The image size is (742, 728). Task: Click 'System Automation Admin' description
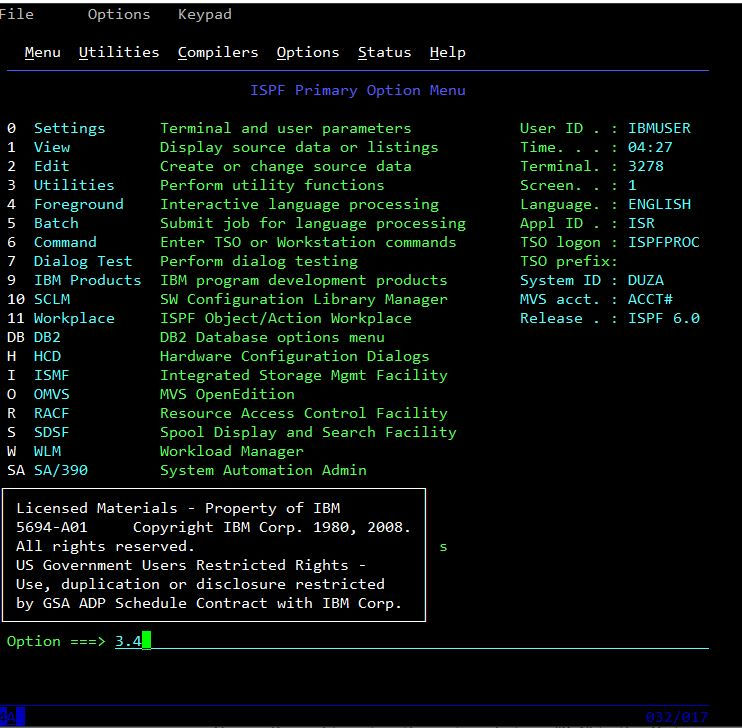point(263,470)
